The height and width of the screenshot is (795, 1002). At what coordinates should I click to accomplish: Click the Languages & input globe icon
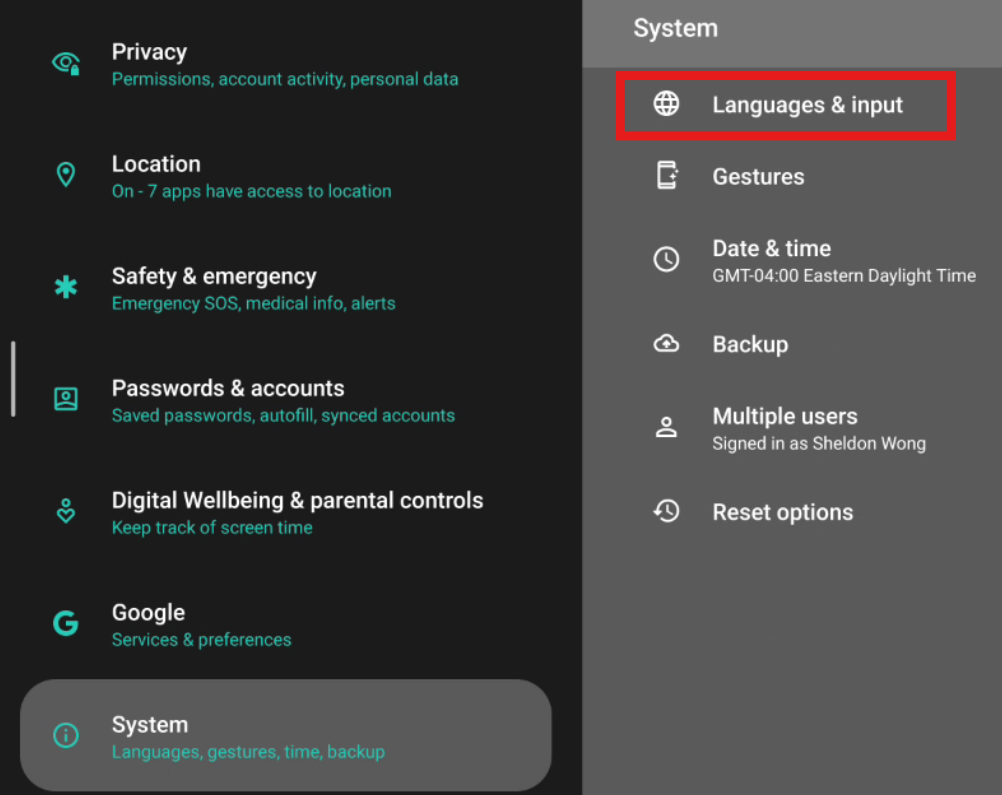coord(667,103)
